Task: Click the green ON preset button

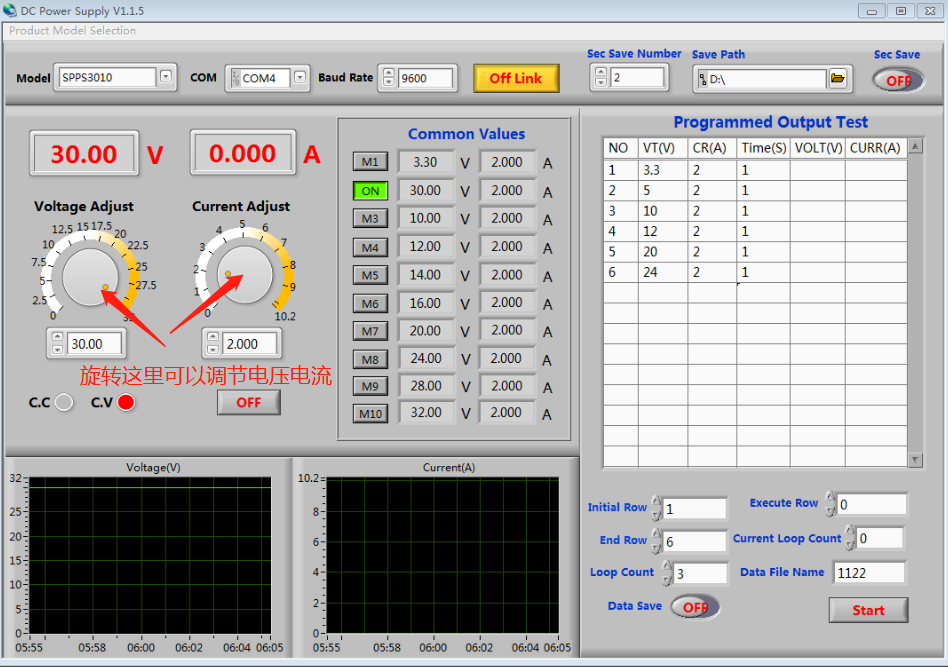Action: [x=370, y=190]
